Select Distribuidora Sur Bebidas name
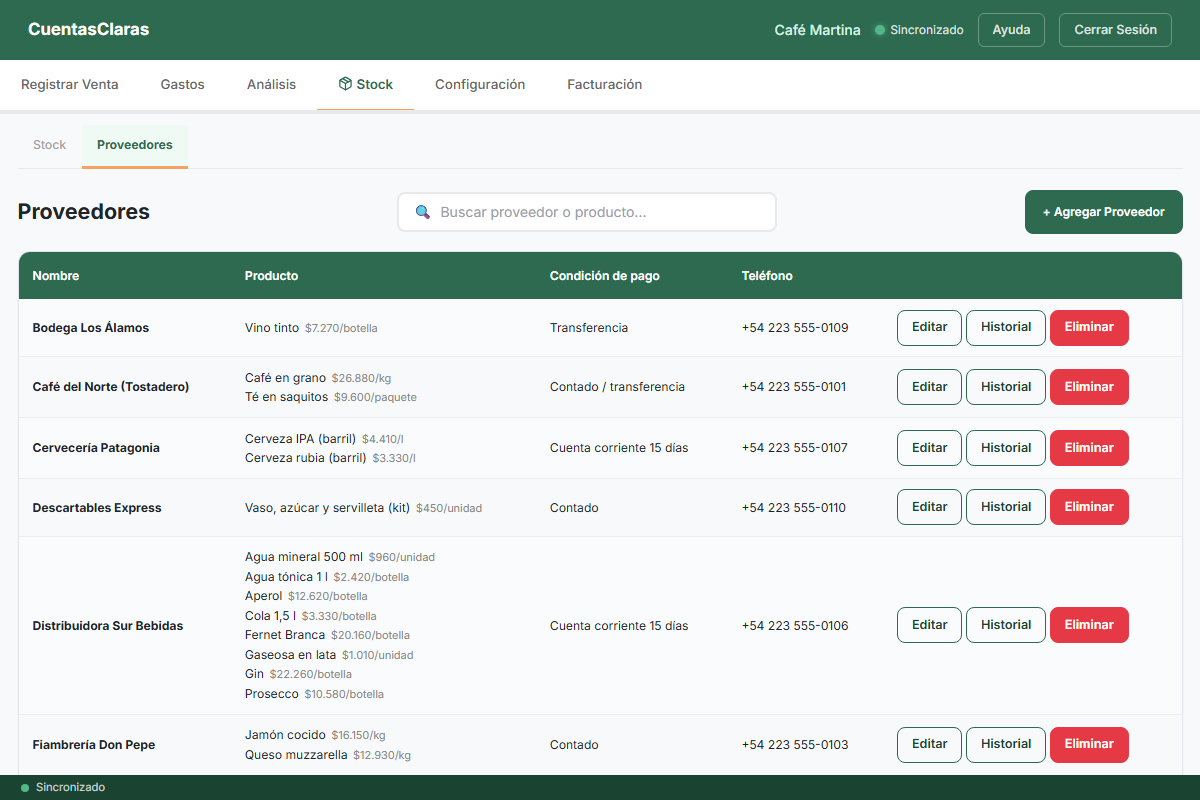 tap(108, 626)
